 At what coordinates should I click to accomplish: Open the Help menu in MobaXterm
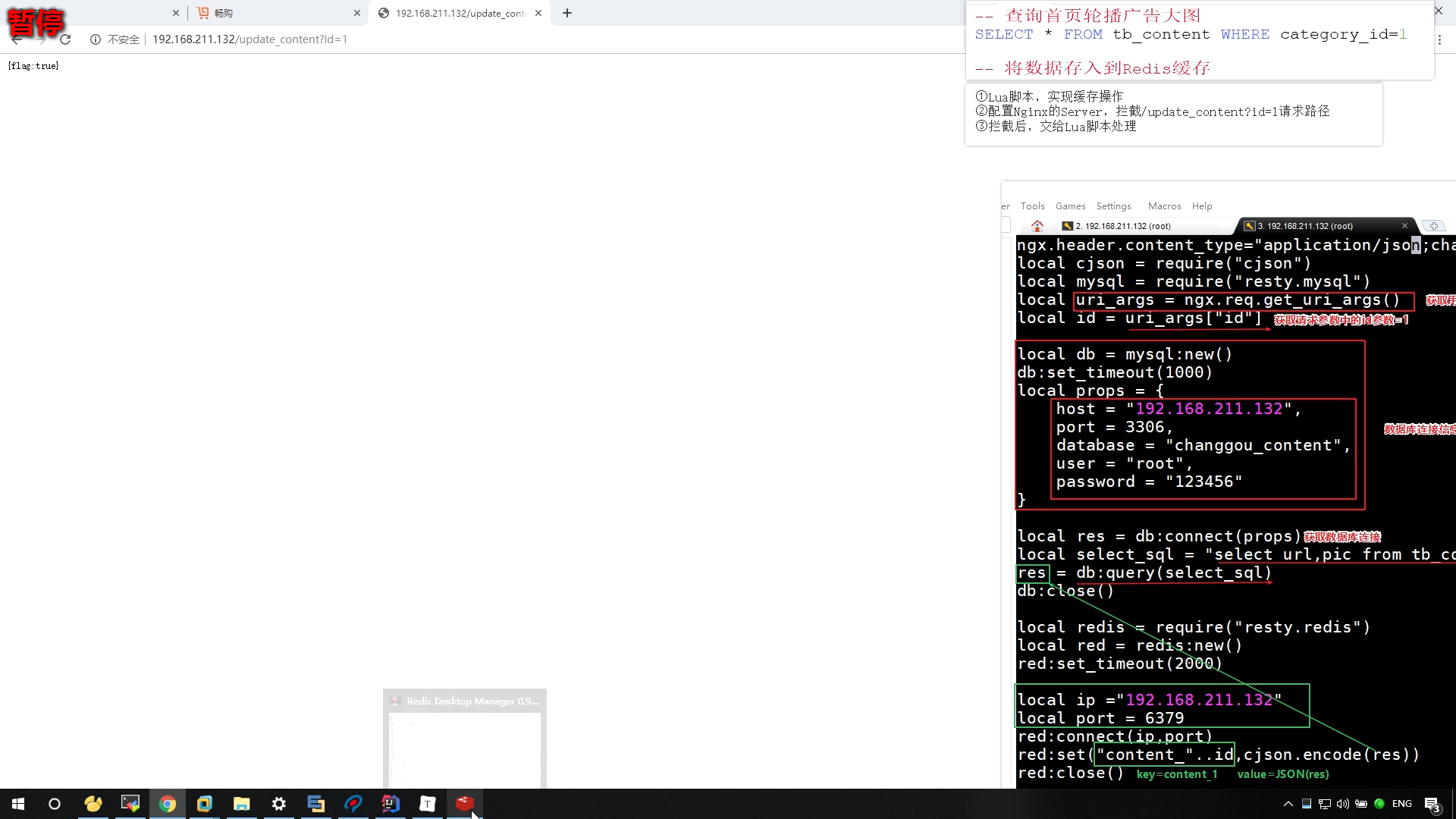1202,206
